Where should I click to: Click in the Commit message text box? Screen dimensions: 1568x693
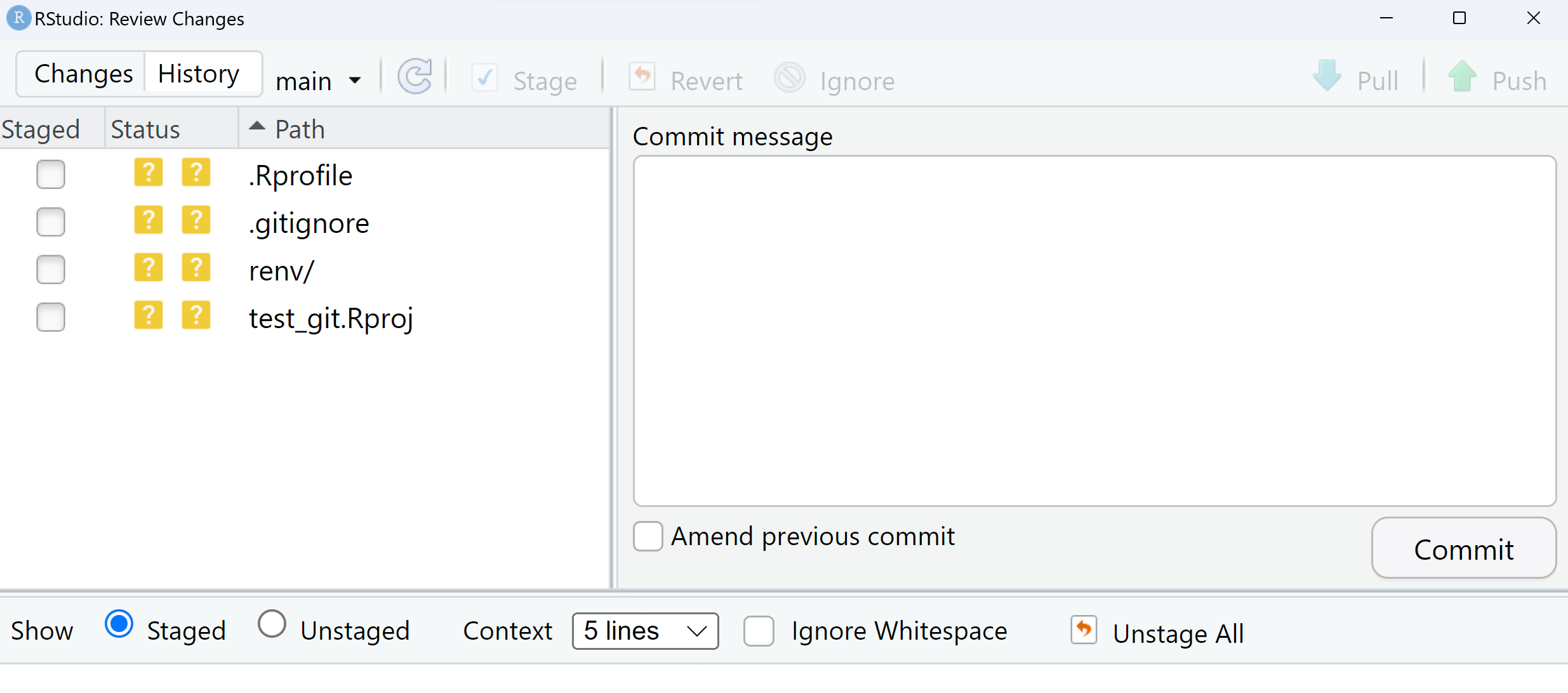(1094, 330)
